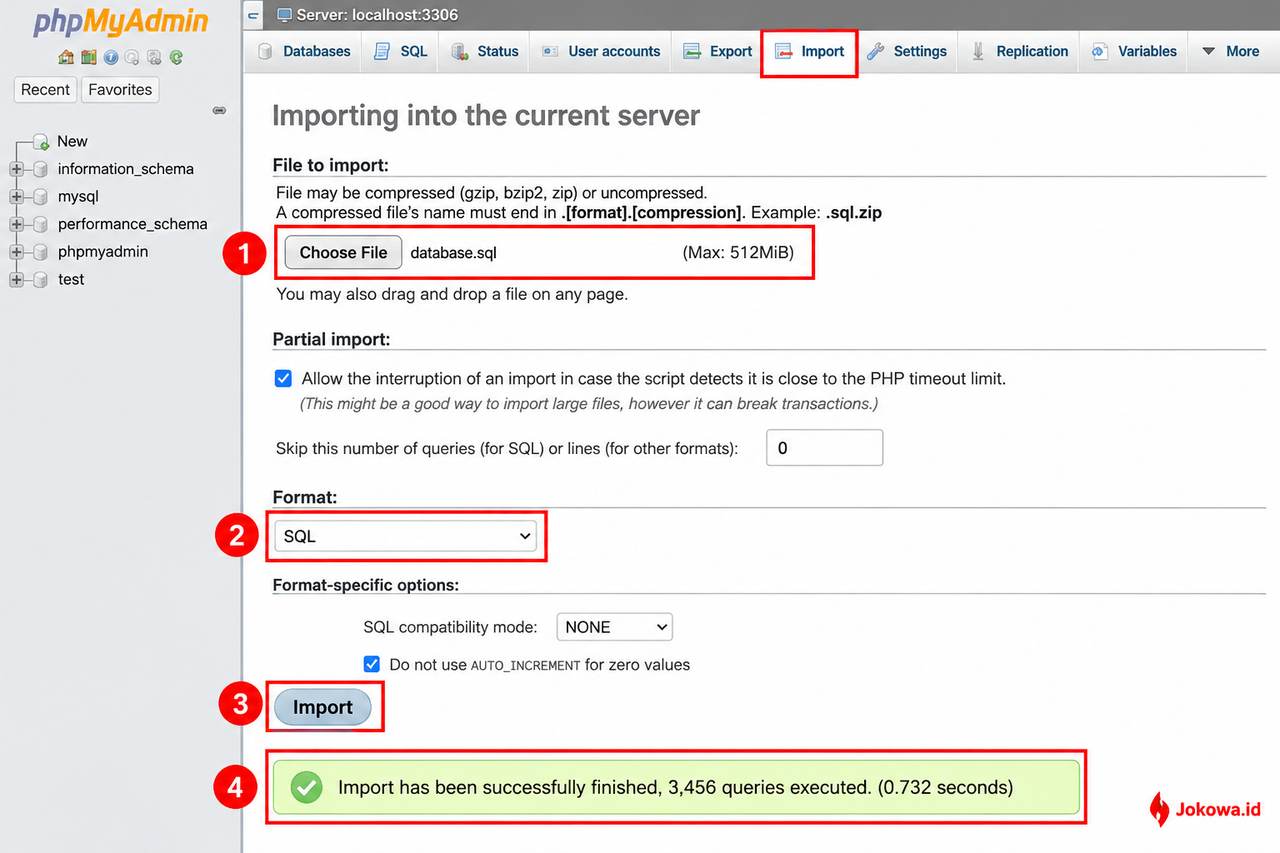This screenshot has width=1280, height=853.
Task: Click the Choose File button
Action: click(343, 253)
